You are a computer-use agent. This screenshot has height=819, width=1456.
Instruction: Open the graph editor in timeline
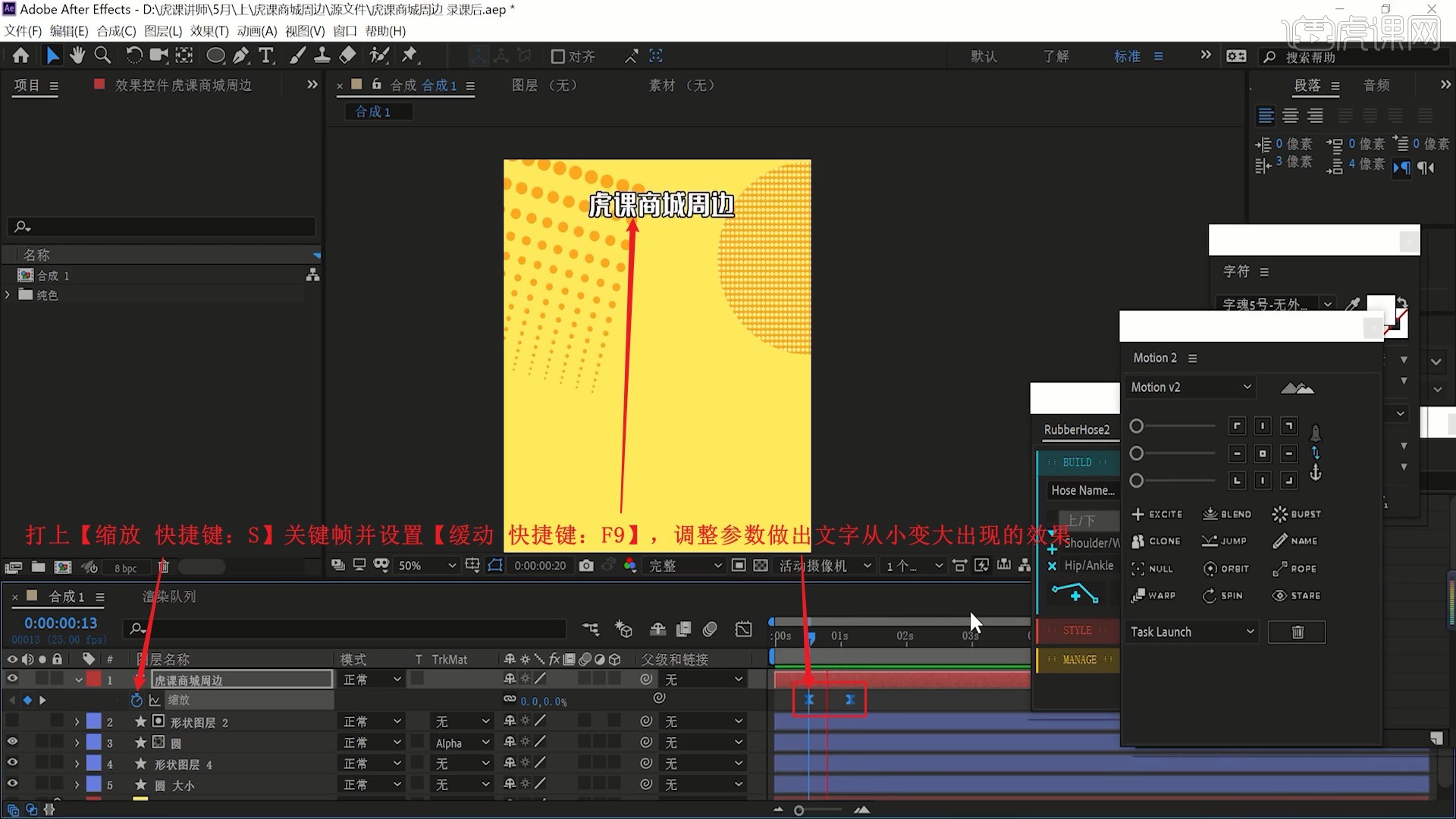coord(743,629)
